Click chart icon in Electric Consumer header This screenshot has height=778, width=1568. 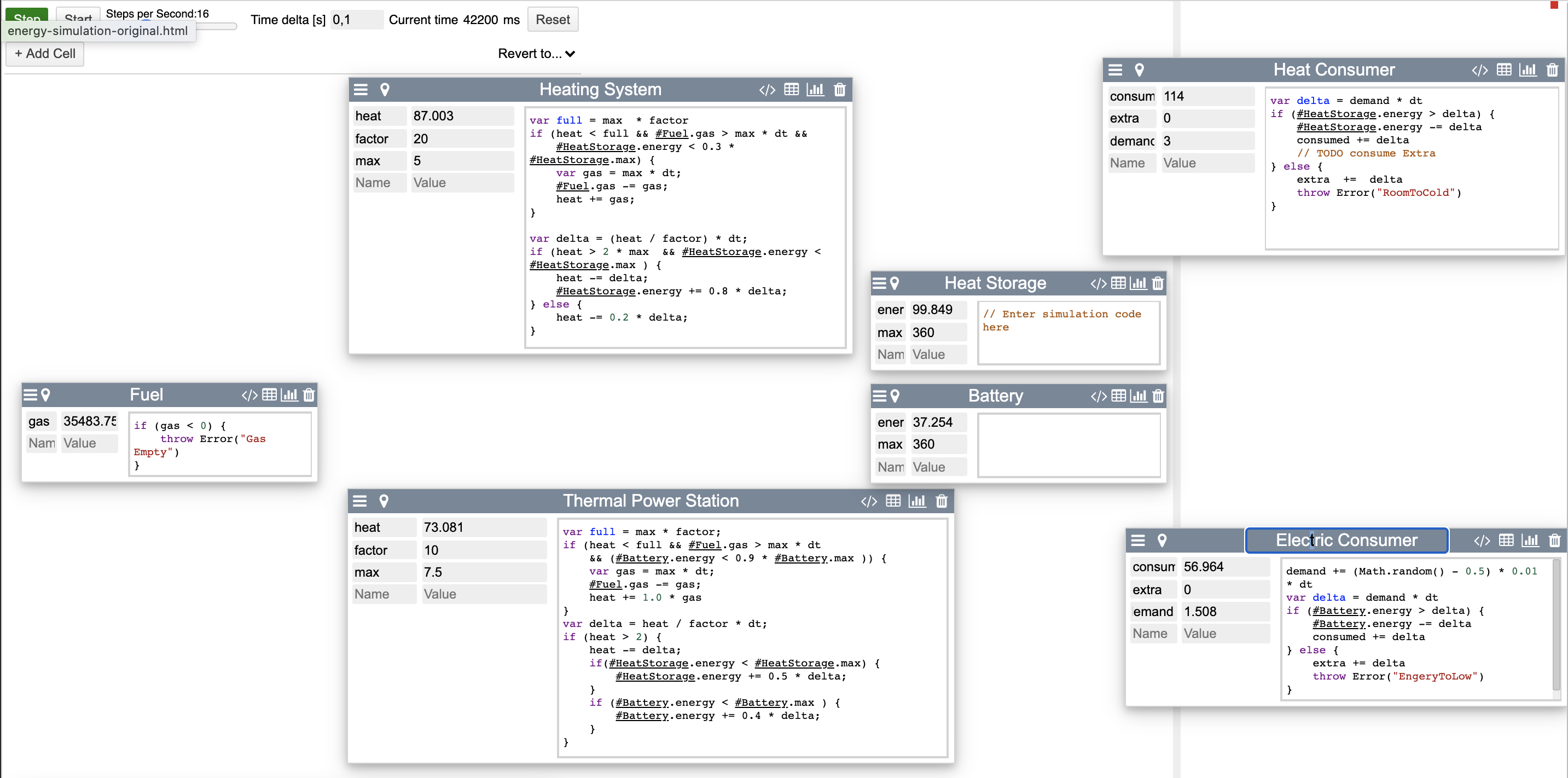coord(1530,541)
